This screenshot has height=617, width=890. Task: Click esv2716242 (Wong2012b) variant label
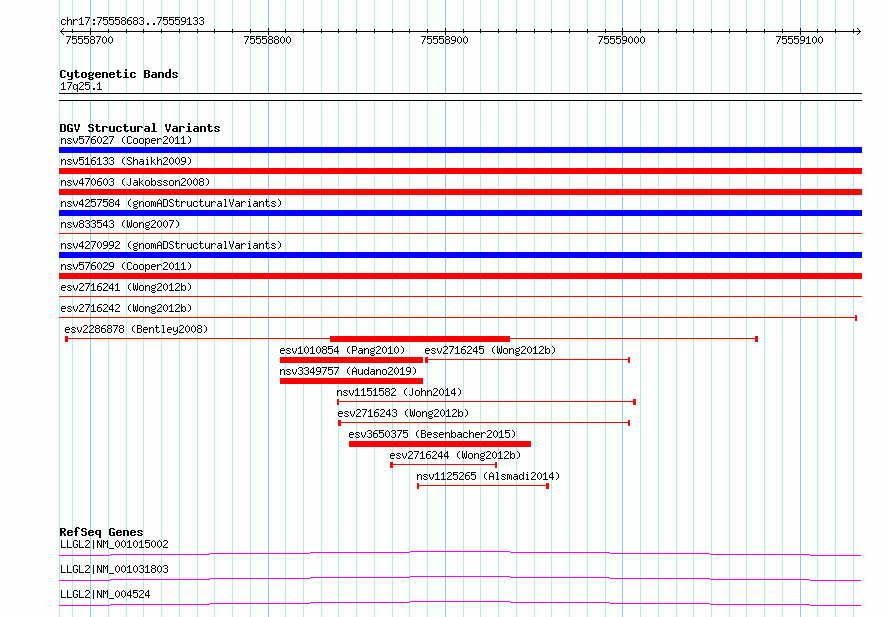pos(126,308)
